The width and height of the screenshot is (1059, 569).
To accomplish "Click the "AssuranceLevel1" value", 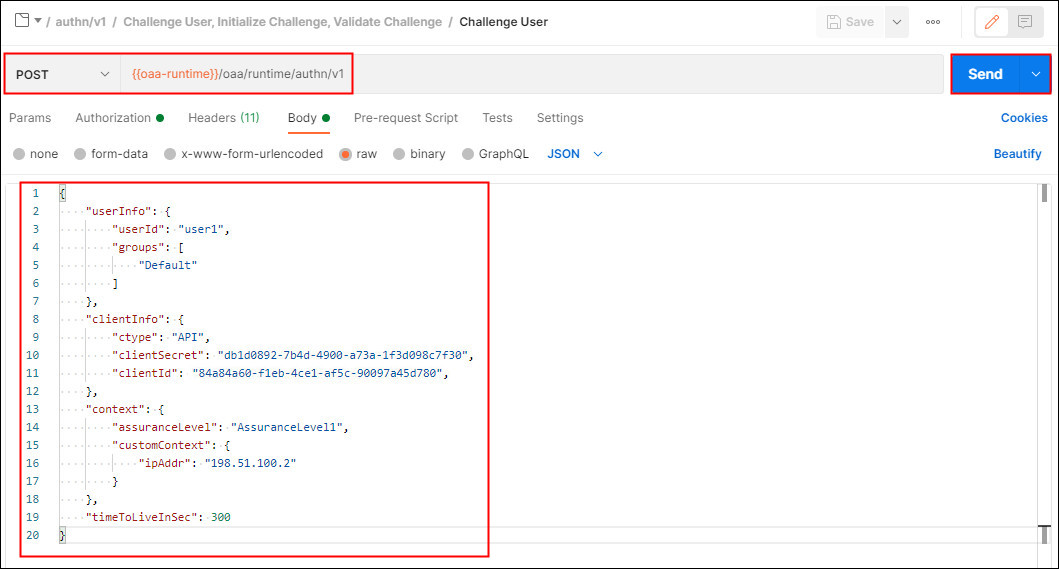I will (x=287, y=427).
